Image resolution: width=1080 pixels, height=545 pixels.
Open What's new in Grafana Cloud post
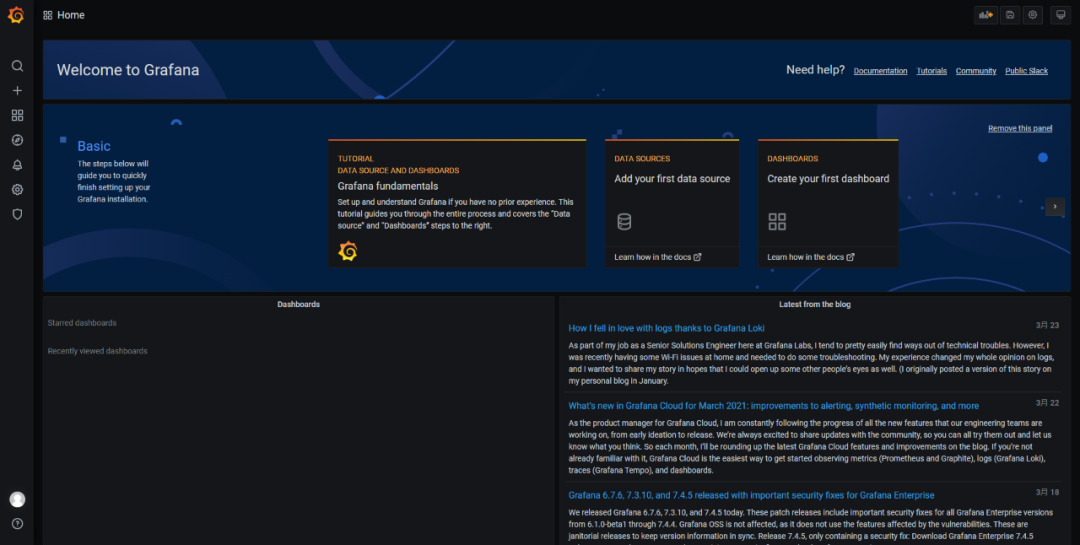tap(773, 406)
